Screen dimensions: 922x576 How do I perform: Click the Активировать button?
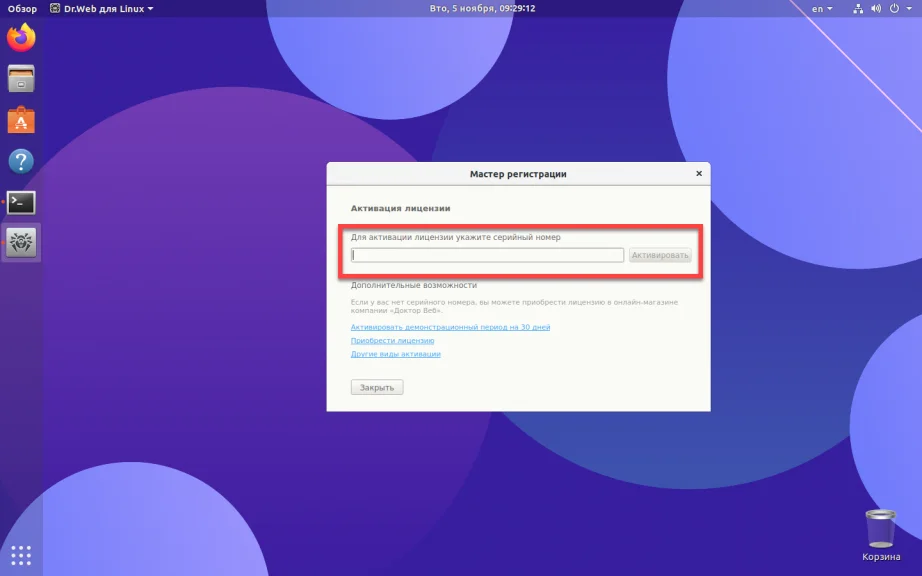660,255
